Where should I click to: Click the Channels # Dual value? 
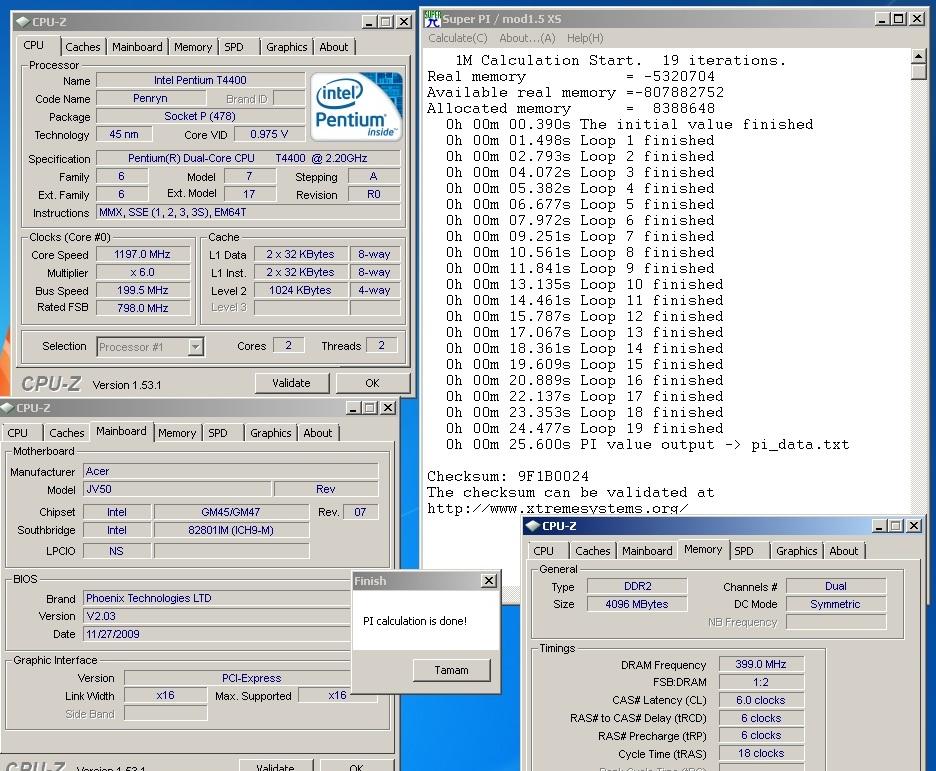836,587
